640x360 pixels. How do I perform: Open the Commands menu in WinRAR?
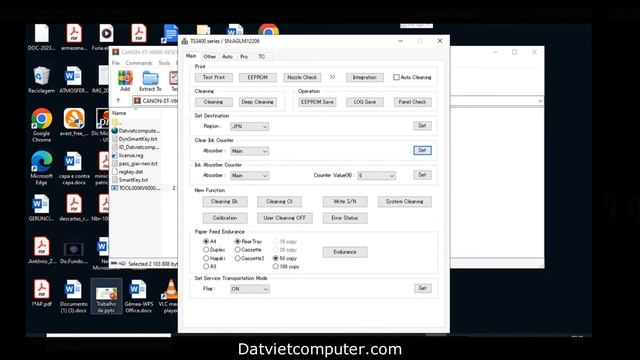tap(139, 63)
